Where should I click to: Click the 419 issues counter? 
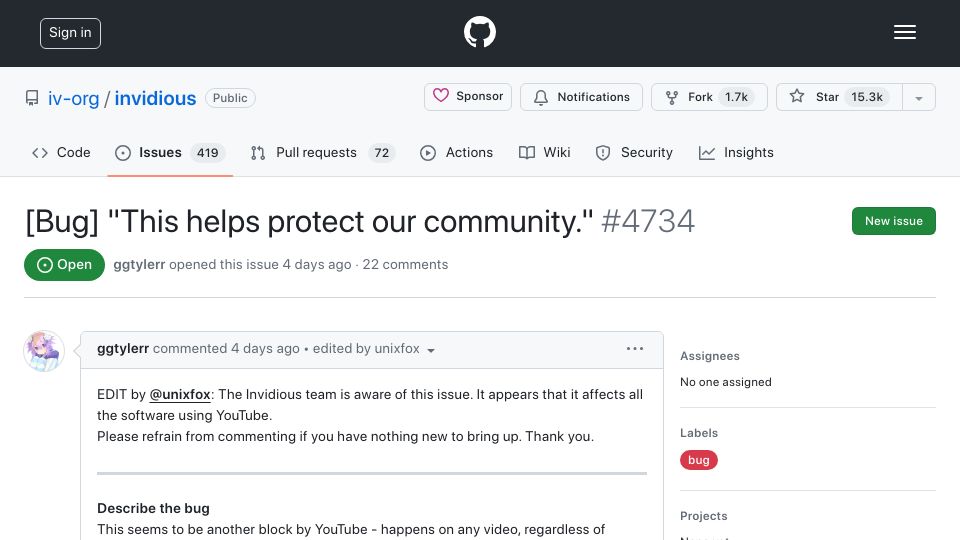click(x=208, y=153)
